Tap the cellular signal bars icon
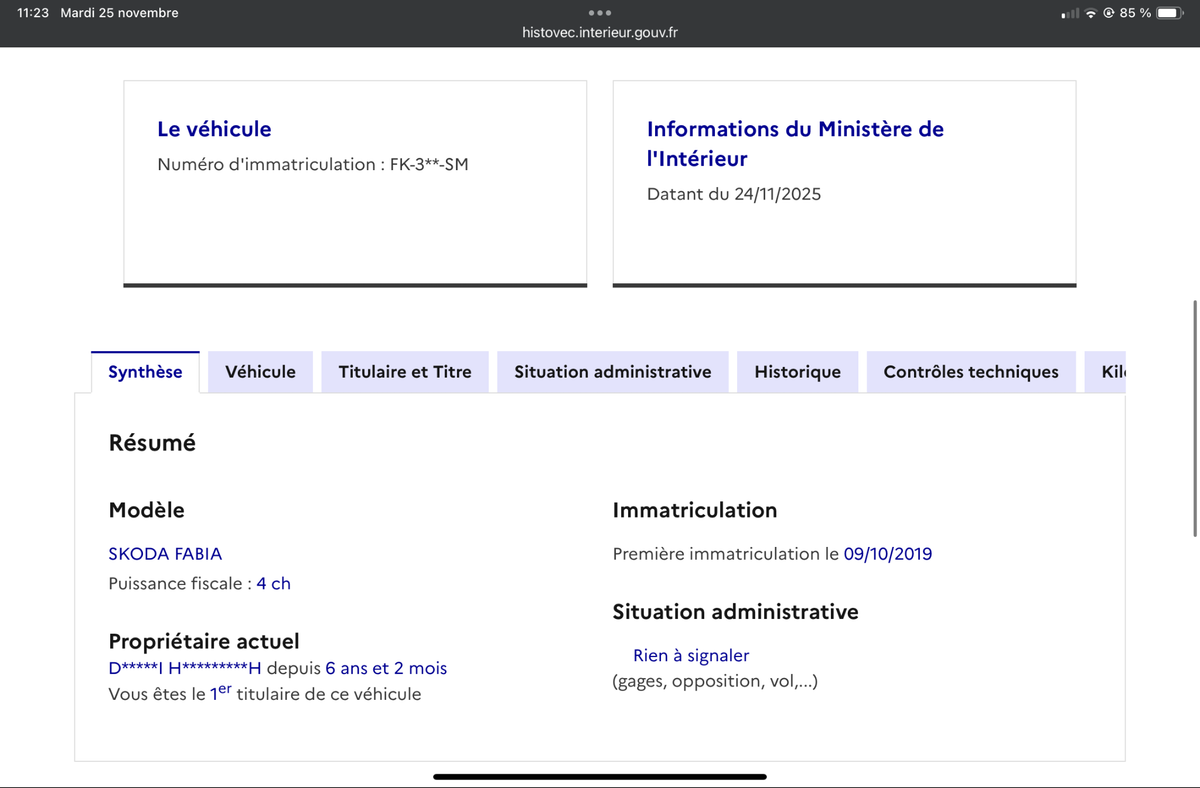The height and width of the screenshot is (788, 1200). click(1070, 13)
